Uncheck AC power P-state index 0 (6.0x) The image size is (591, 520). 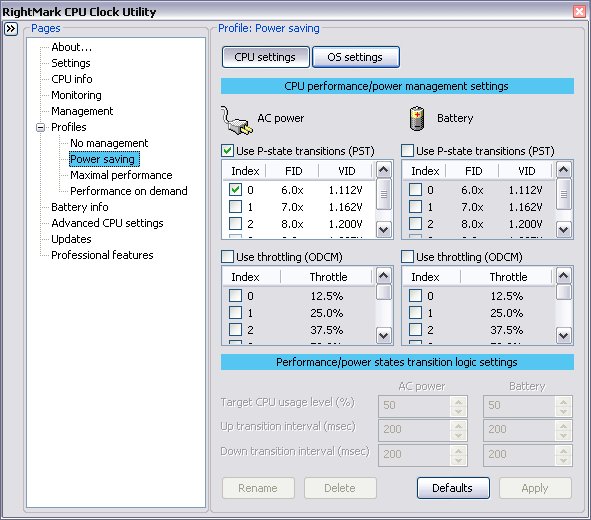[235, 190]
